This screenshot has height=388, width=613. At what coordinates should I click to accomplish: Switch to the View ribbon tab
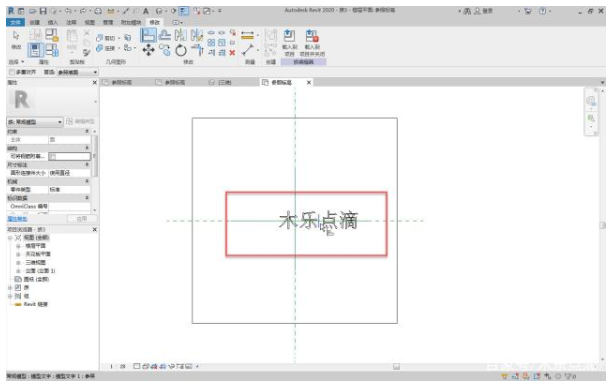point(90,22)
